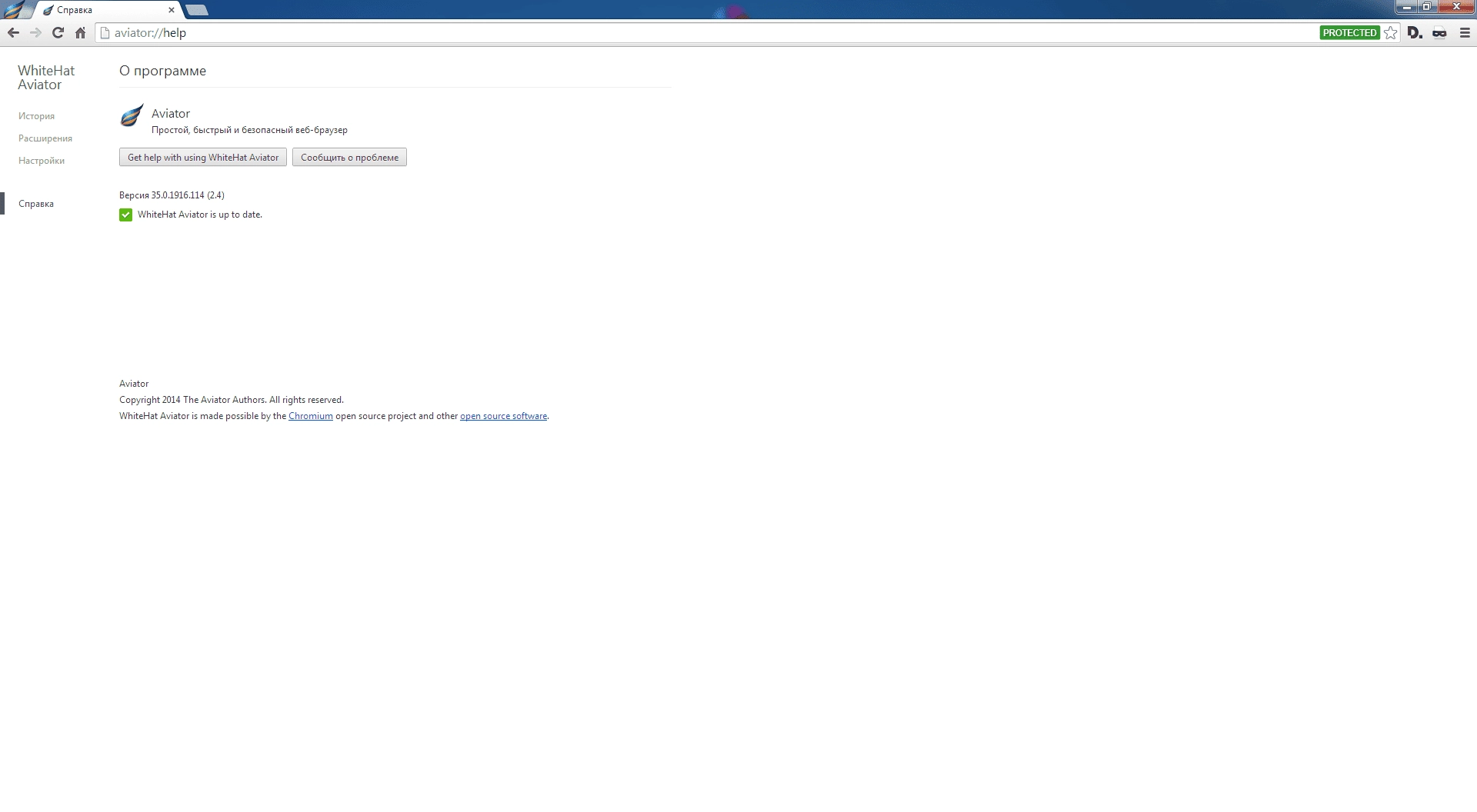Open the incognito mask extension icon
1477x812 pixels.
(1439, 32)
